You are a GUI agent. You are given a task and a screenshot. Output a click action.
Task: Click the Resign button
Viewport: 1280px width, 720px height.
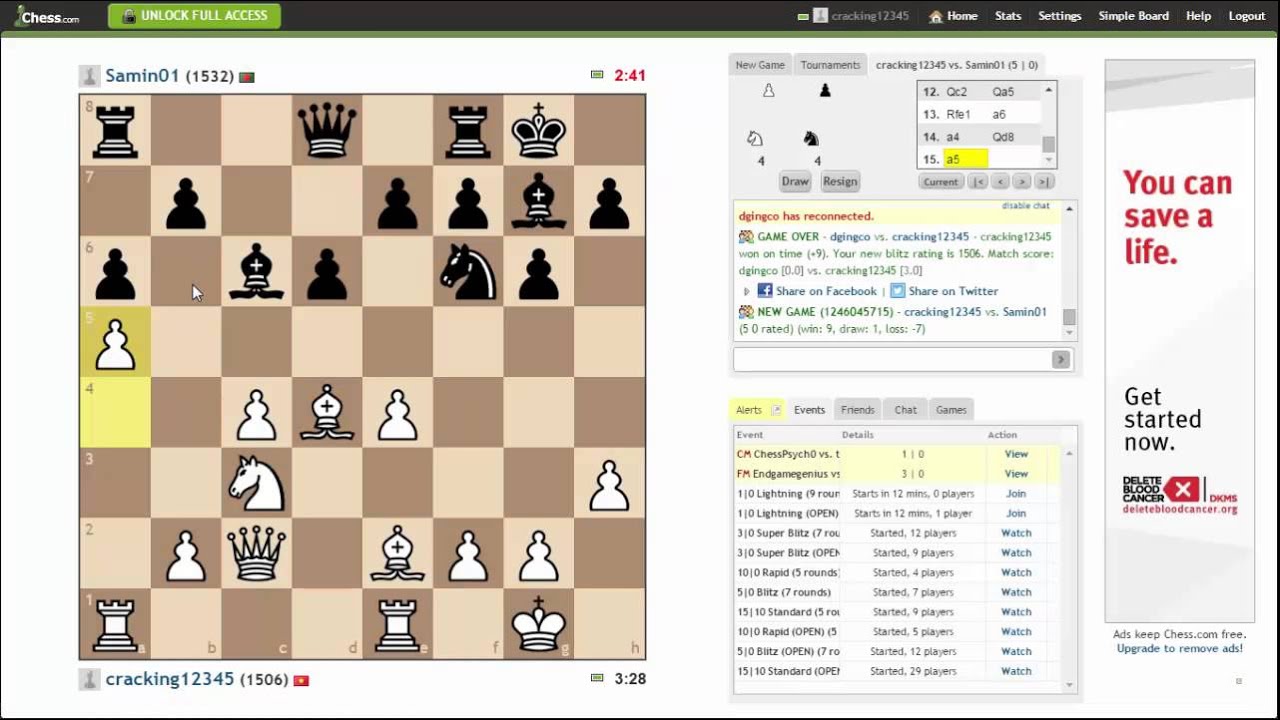(840, 181)
